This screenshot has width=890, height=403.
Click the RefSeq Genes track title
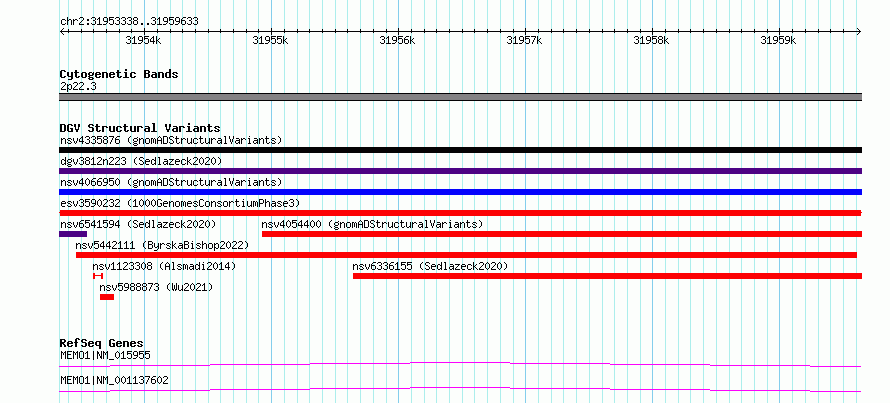(102, 343)
